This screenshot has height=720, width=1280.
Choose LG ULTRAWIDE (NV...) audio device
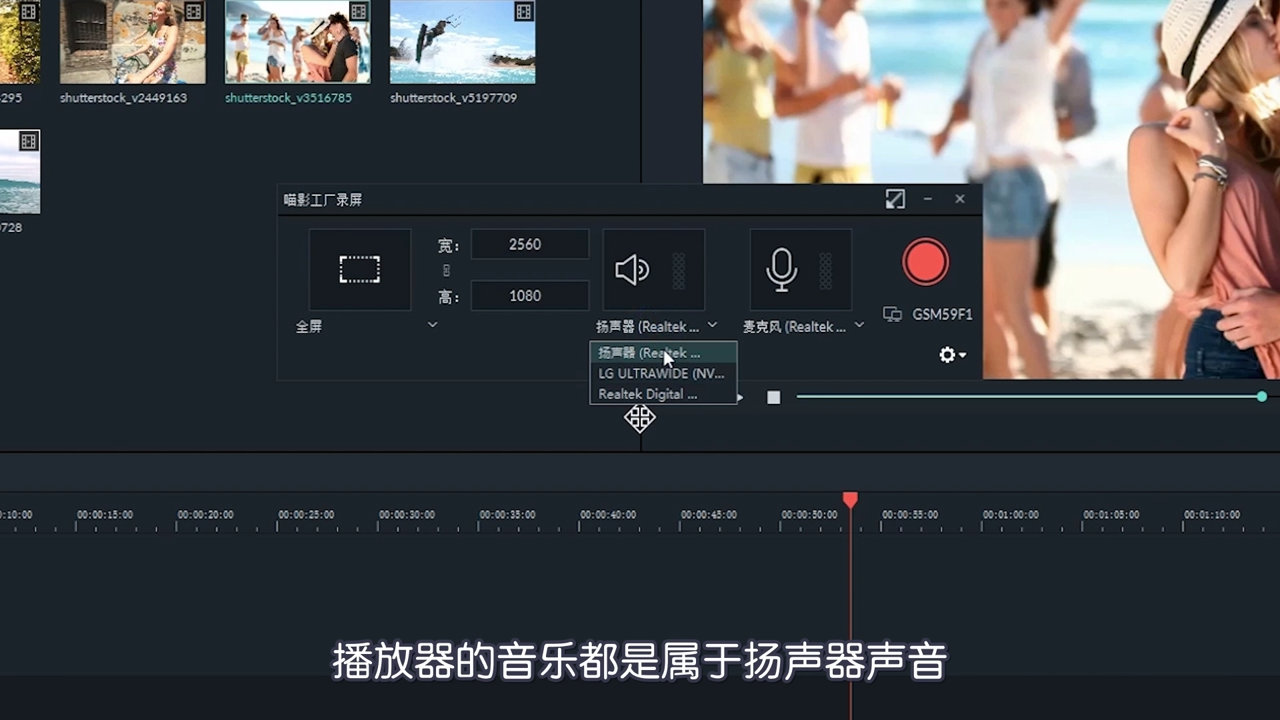point(663,373)
